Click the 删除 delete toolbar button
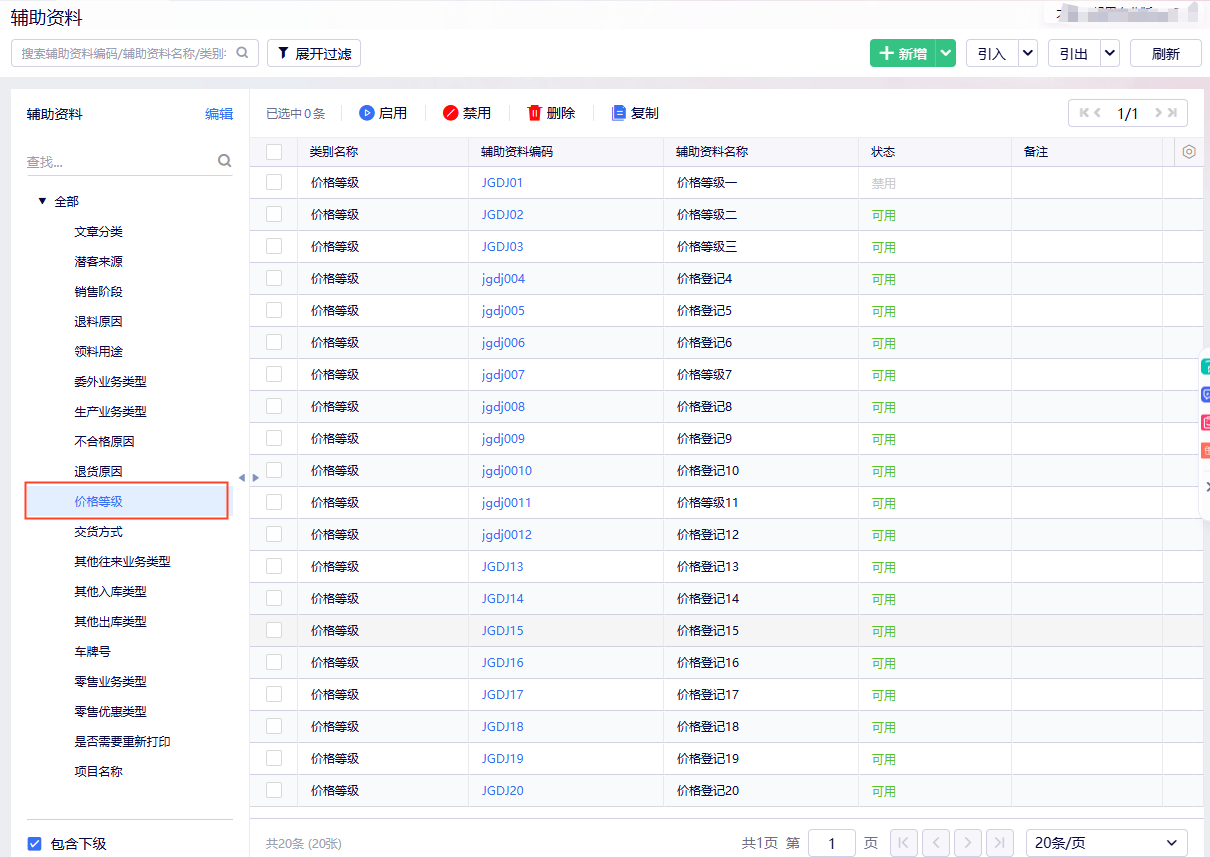 pyautogui.click(x=551, y=113)
